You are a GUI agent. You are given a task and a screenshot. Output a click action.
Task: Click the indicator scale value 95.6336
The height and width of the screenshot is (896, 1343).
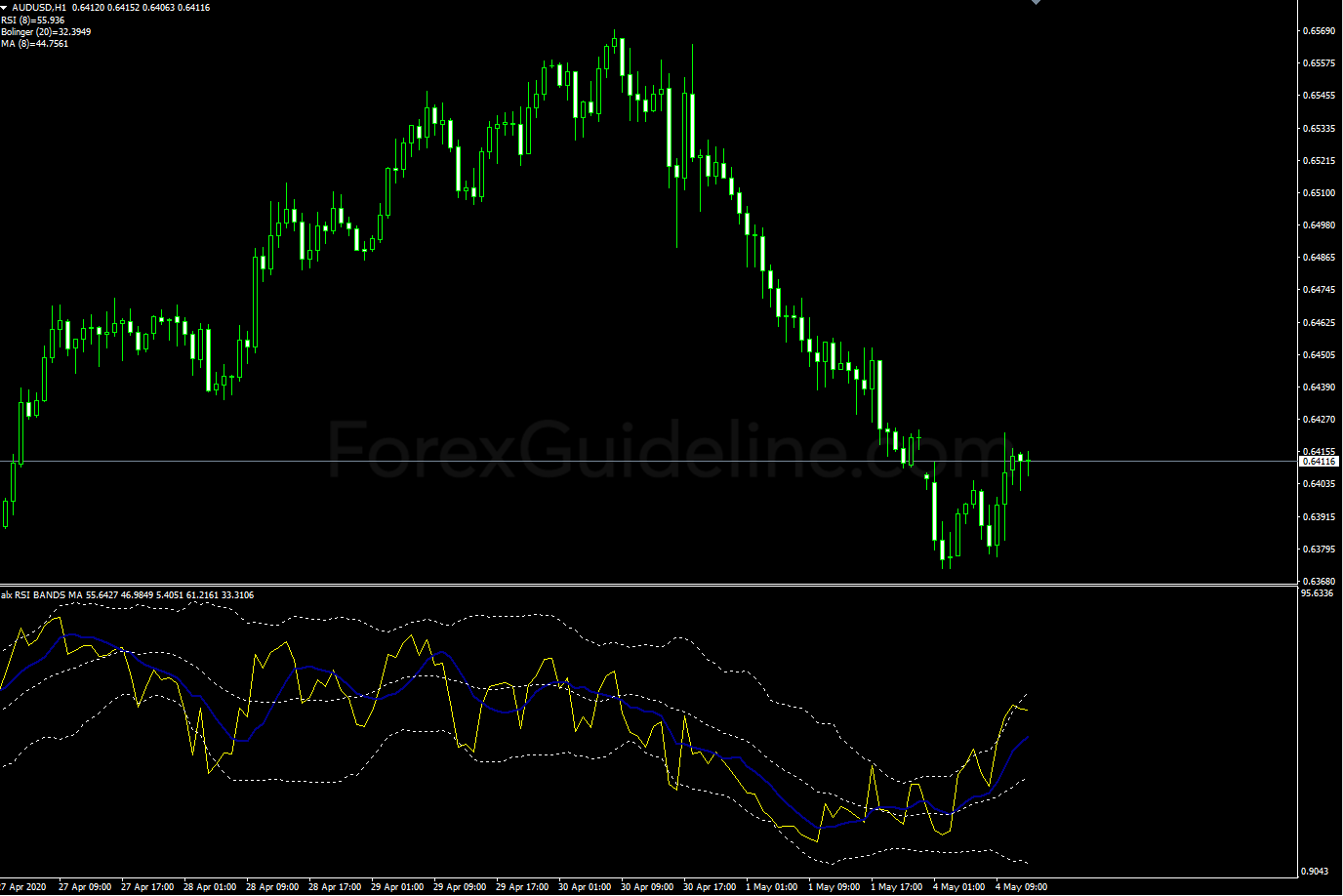coord(1318,593)
